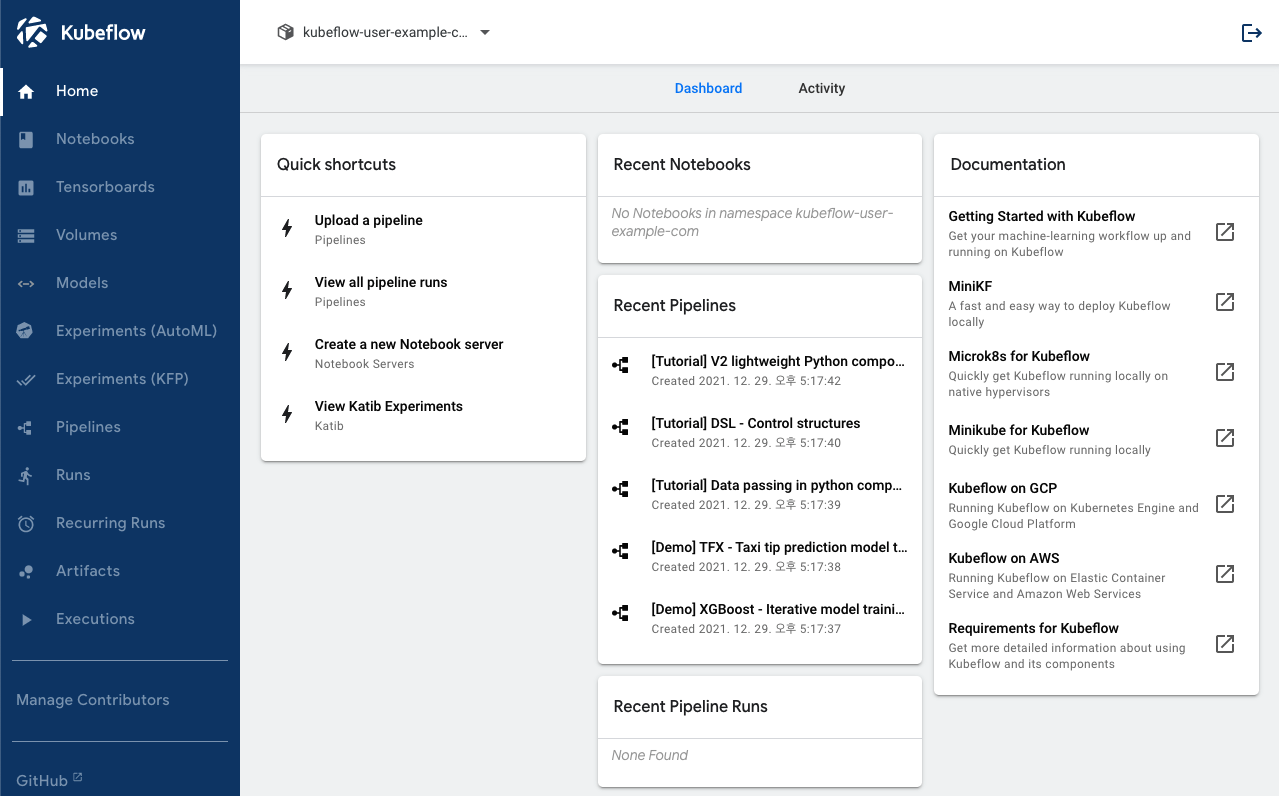Expand the namespace dropdown arrow
This screenshot has width=1279, height=796.
pyautogui.click(x=485, y=32)
